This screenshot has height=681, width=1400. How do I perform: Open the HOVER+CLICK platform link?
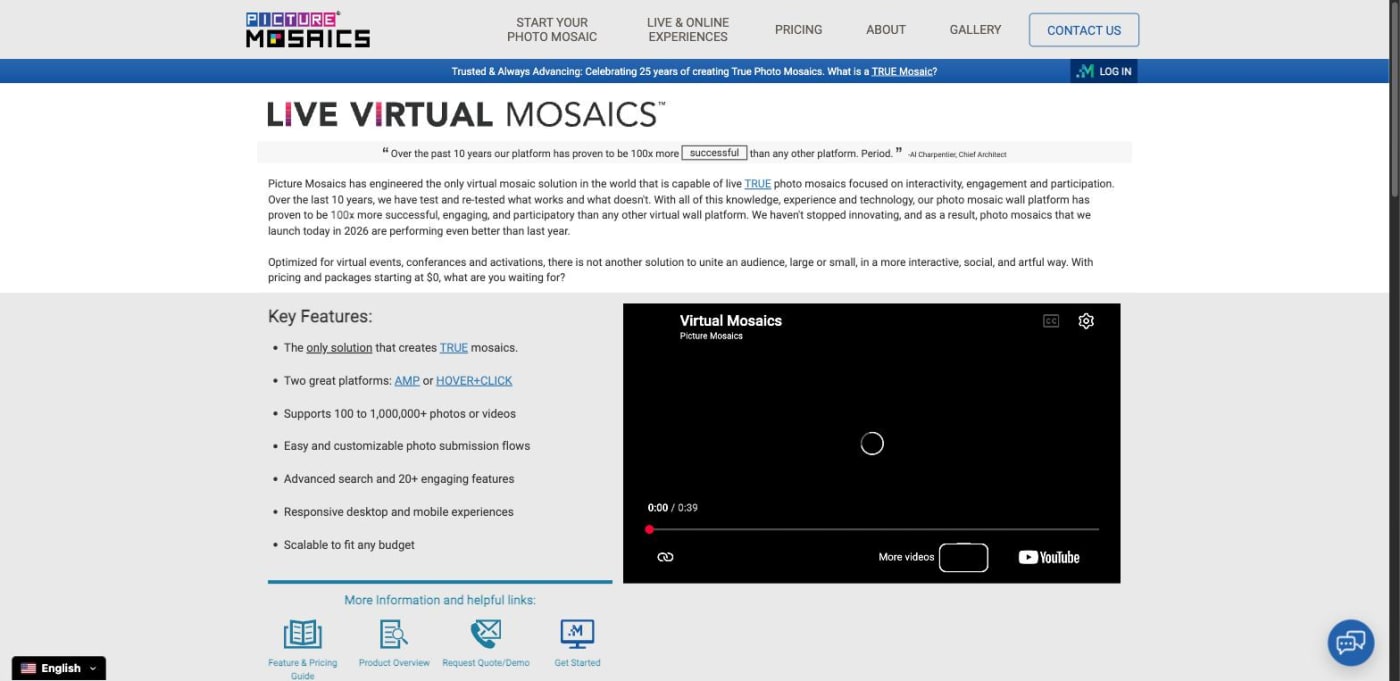coord(474,381)
